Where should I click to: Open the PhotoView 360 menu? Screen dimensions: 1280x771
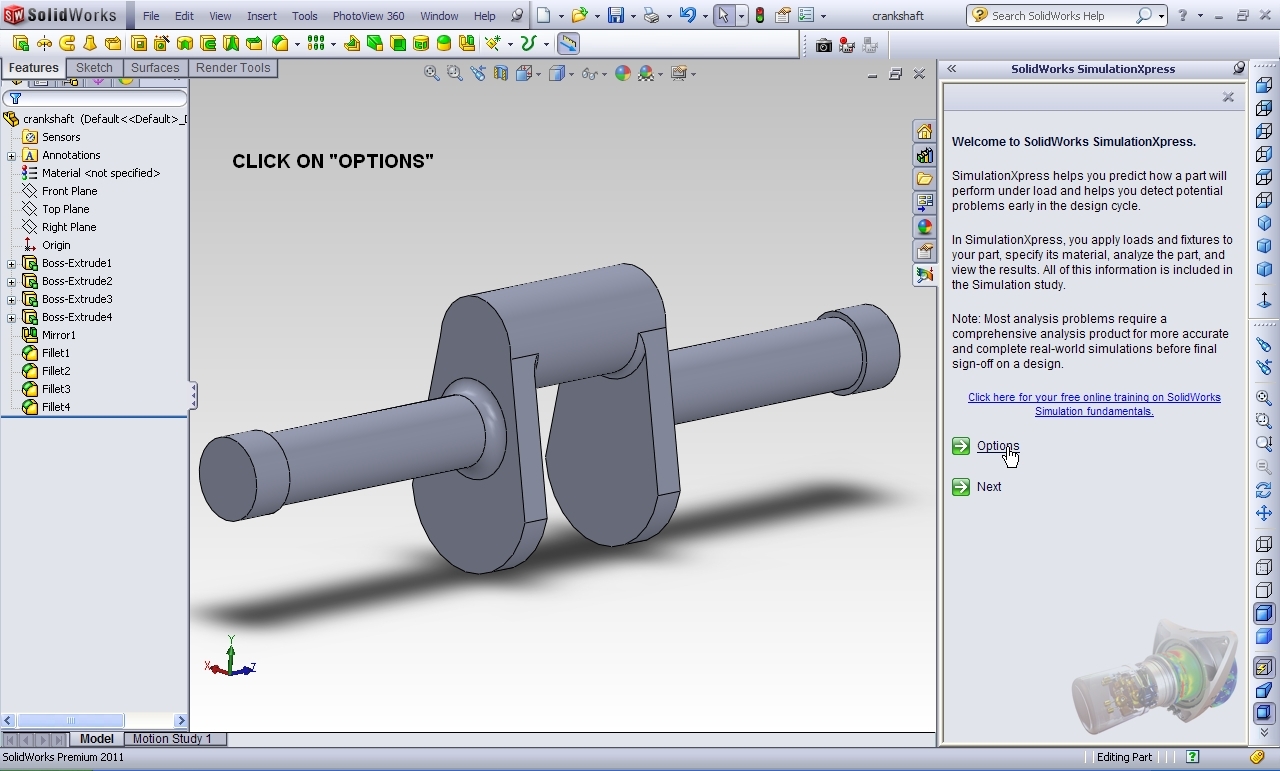[368, 16]
